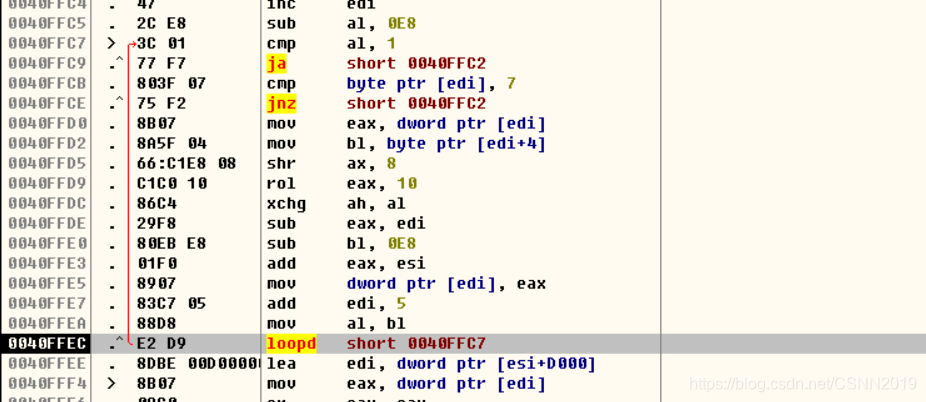
Task: Select hex bytes 88D8
Action: tap(156, 325)
